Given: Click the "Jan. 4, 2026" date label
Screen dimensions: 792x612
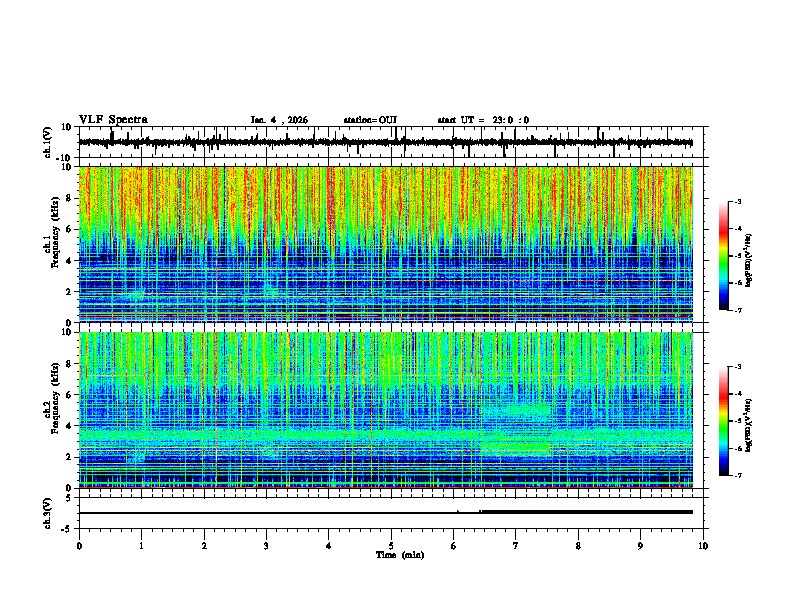Looking at the screenshot, I should click(x=279, y=120).
